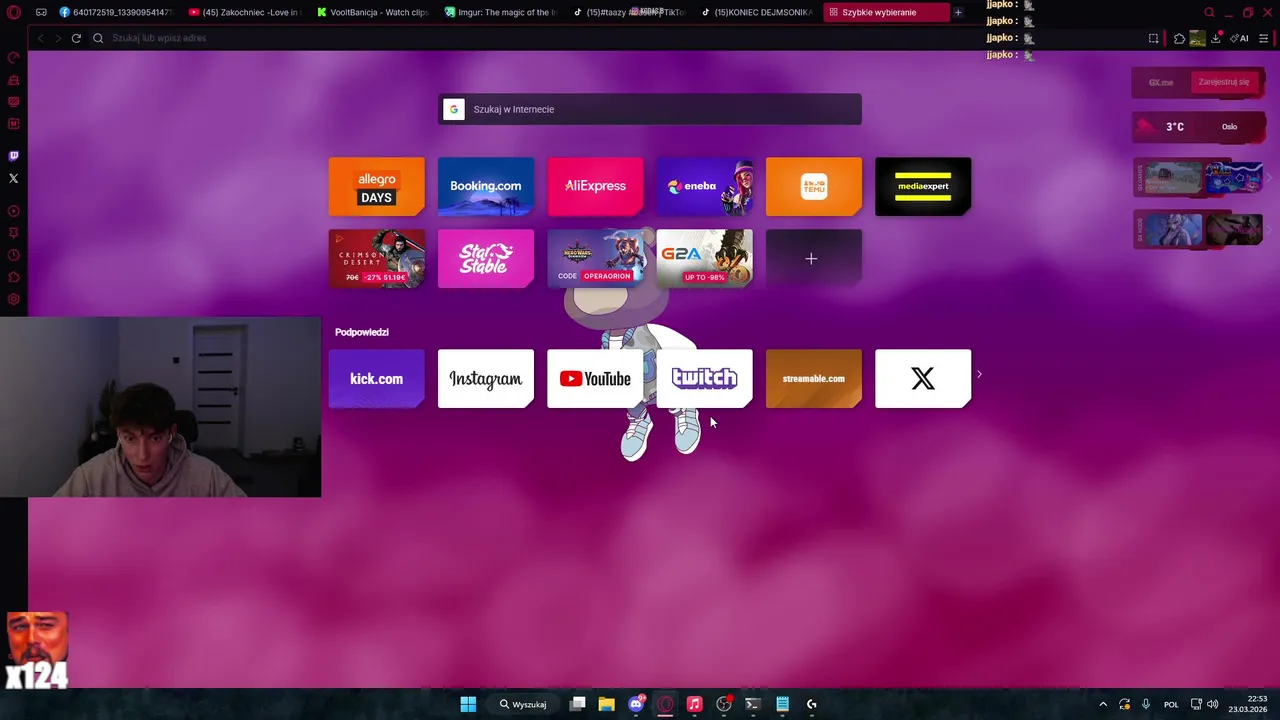Open the G2A speed dial tile

click(x=705, y=259)
